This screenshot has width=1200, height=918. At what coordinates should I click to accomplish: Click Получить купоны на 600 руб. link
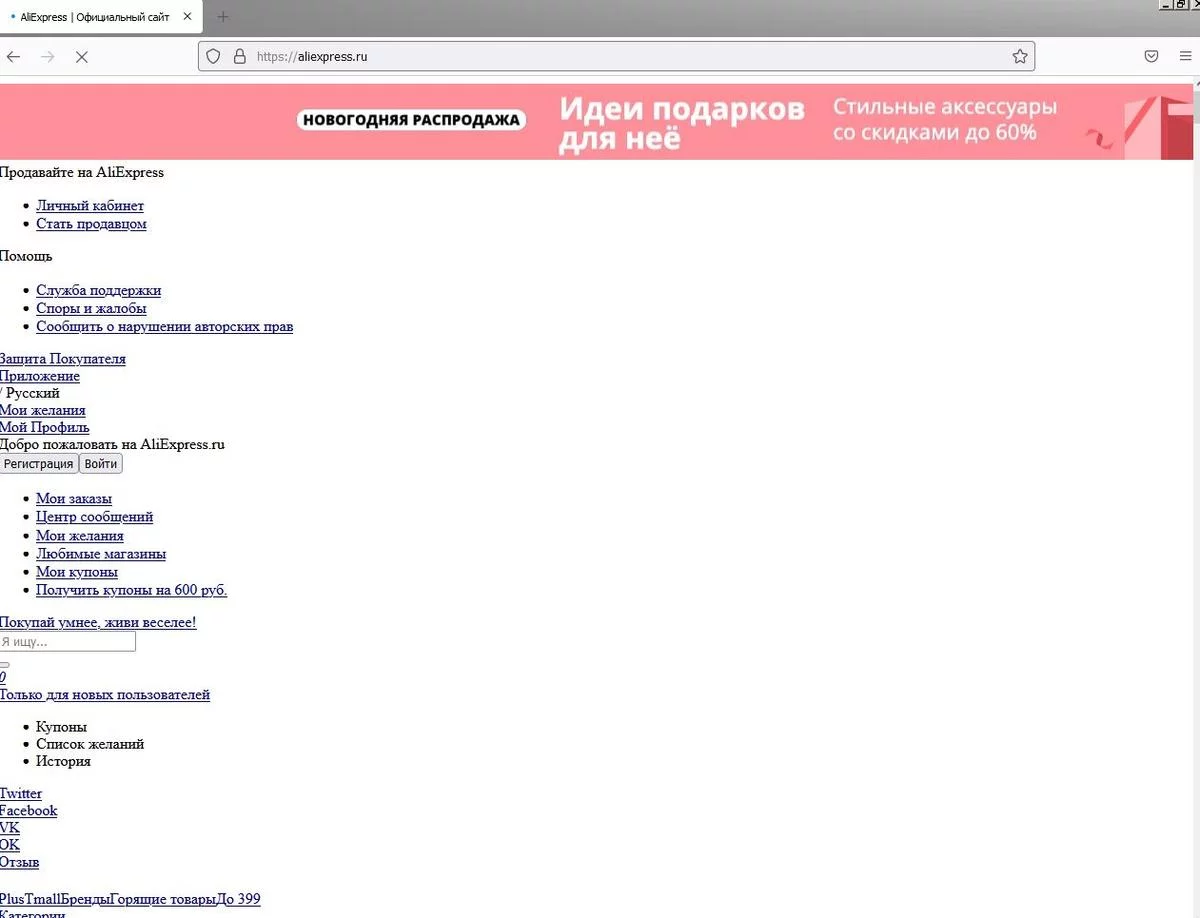tap(131, 590)
